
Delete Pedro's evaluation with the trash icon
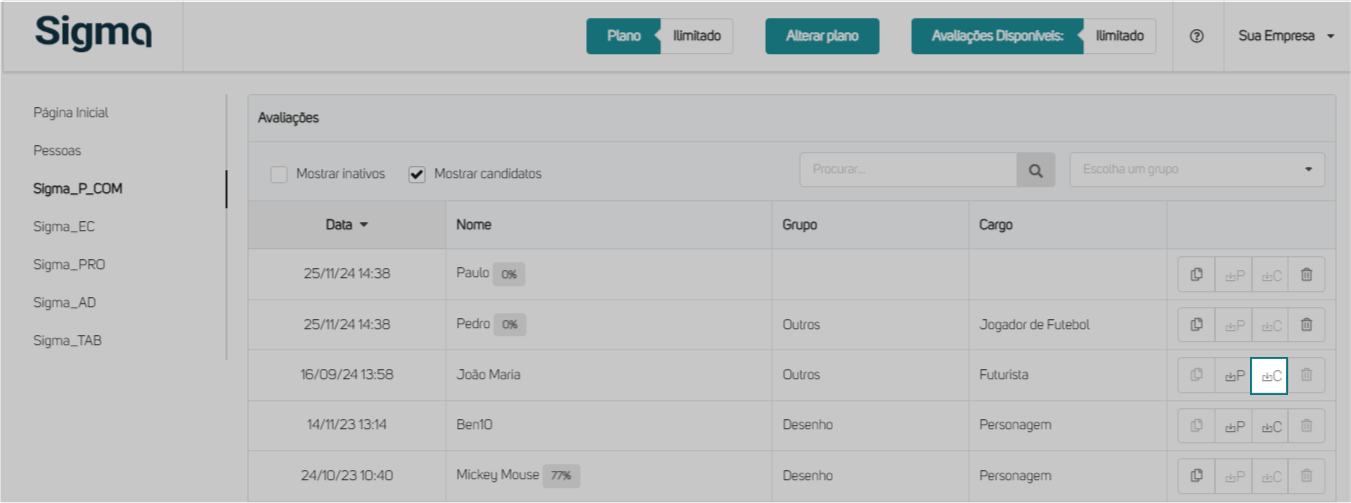point(1306,324)
